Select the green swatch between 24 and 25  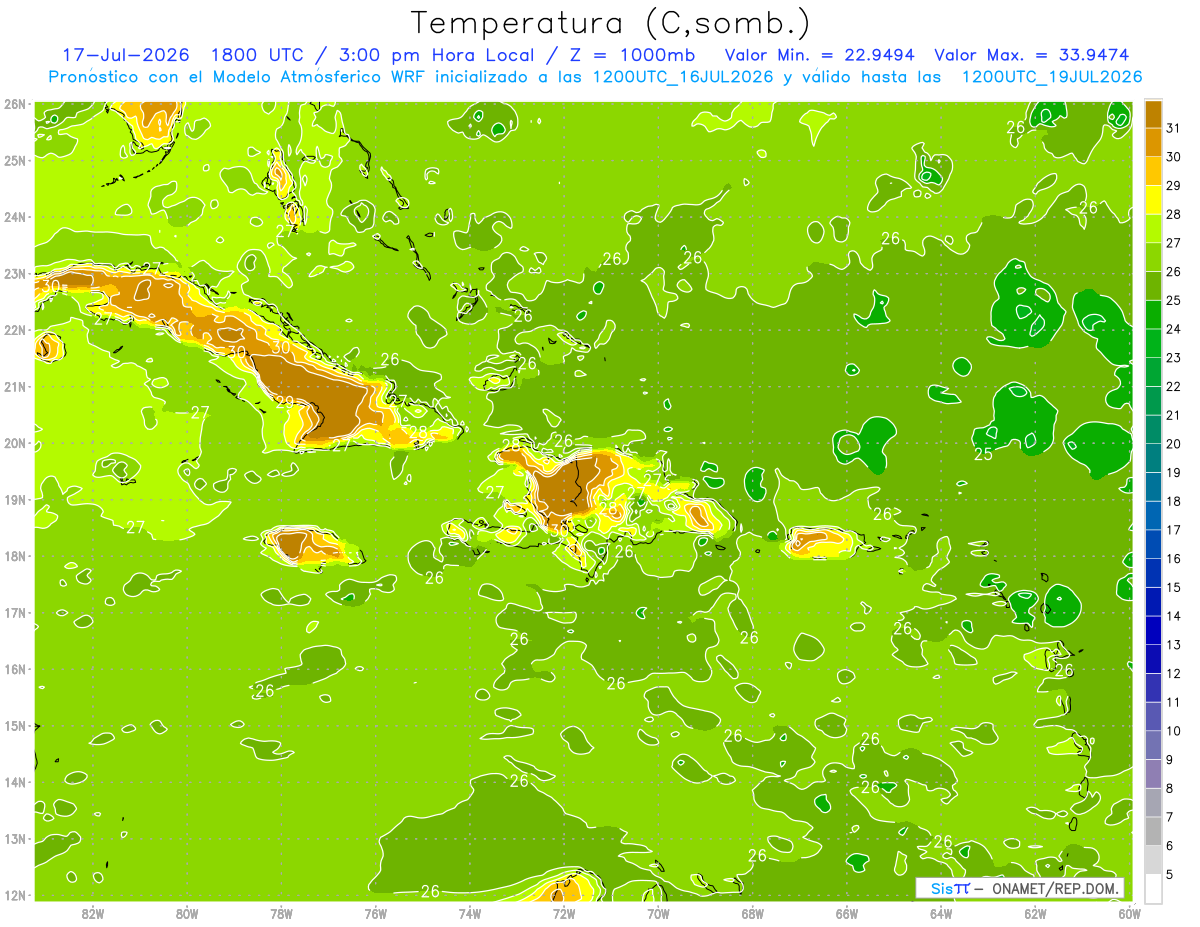[1154, 314]
